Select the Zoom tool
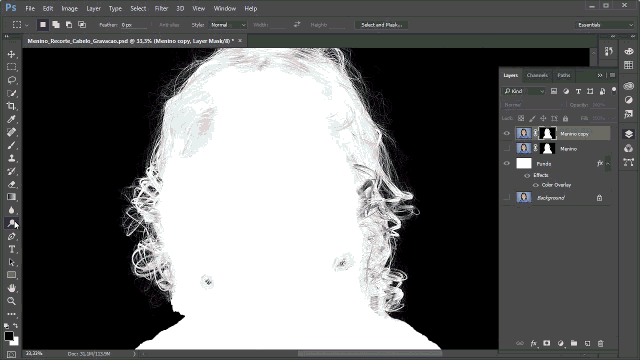Viewport: 640px width, 360px height. (x=11, y=301)
